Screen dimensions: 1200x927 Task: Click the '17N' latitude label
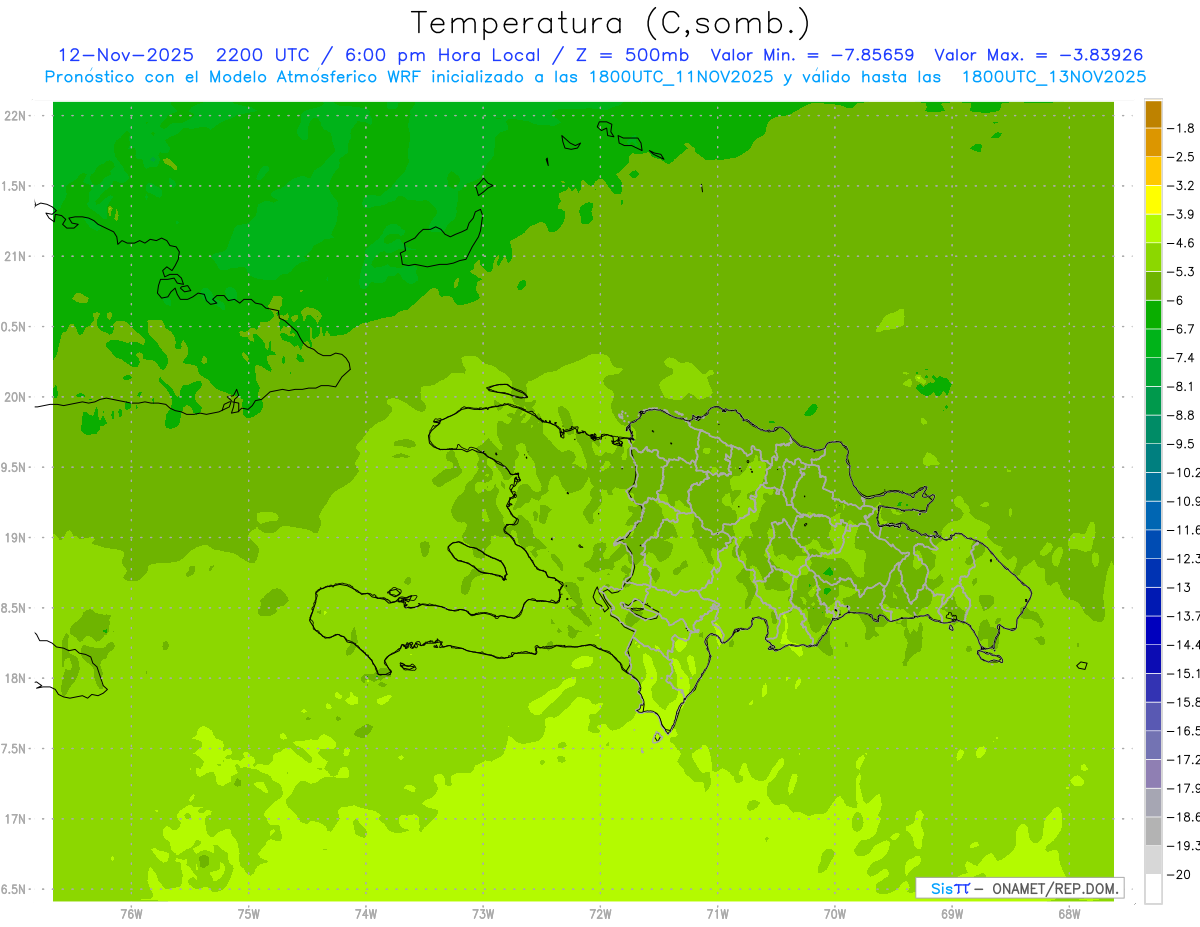pos(15,820)
